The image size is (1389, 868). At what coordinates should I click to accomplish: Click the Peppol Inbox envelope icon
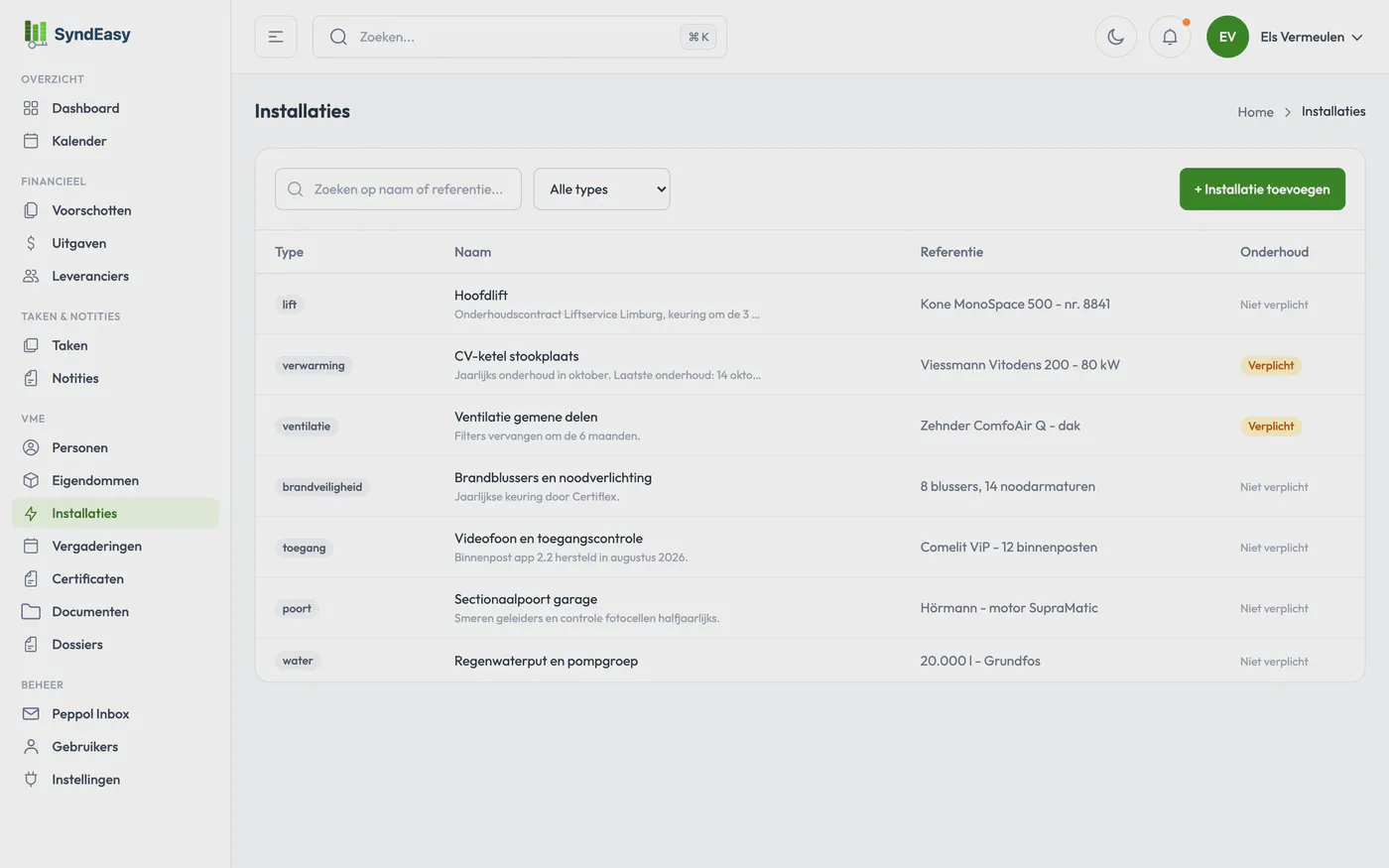click(31, 713)
